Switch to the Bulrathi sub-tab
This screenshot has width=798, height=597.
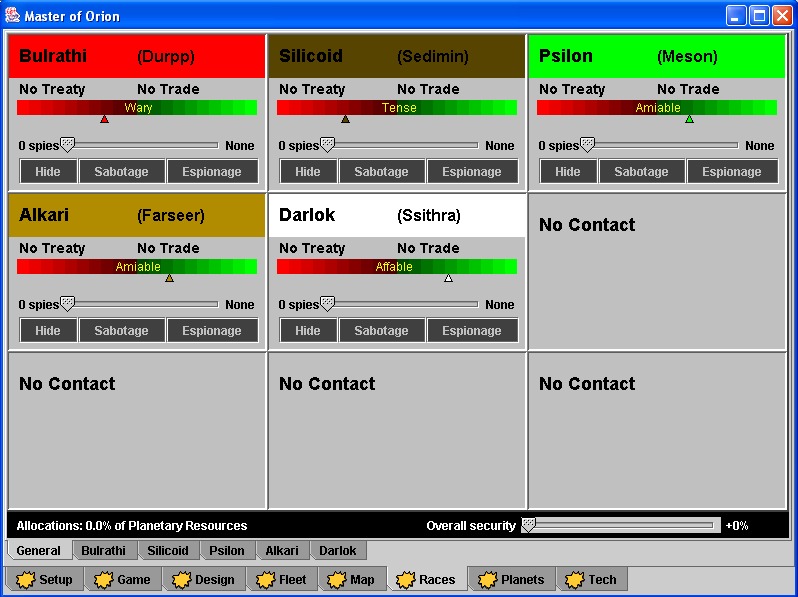click(103, 550)
